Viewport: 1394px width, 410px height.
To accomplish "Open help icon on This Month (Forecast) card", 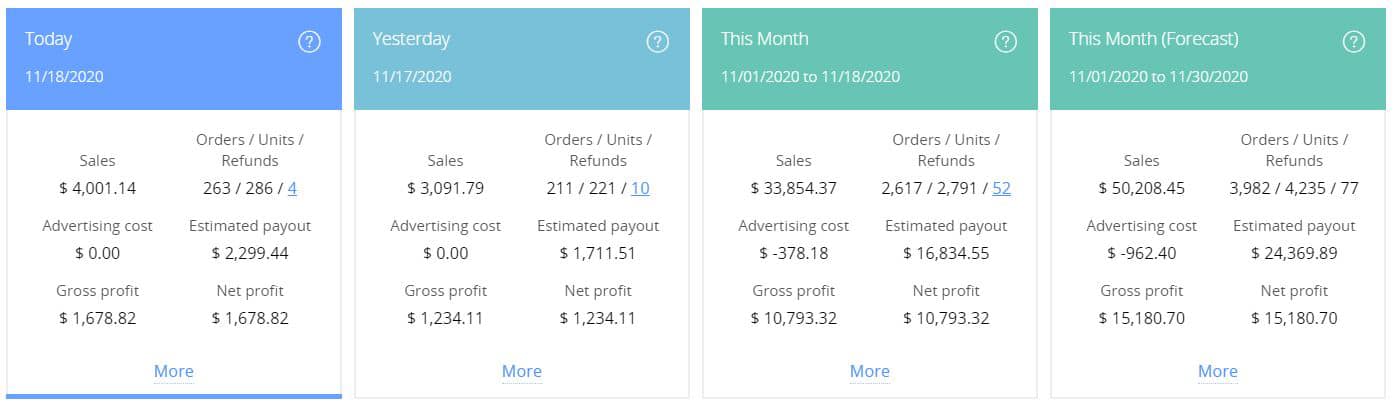I will [x=1353, y=42].
